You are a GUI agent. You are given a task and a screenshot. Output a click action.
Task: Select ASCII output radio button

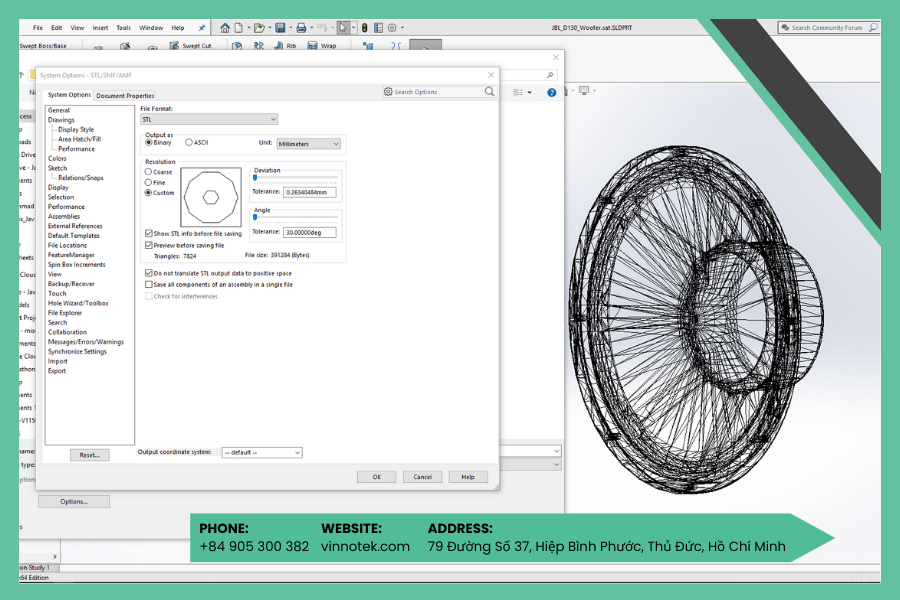[x=189, y=142]
